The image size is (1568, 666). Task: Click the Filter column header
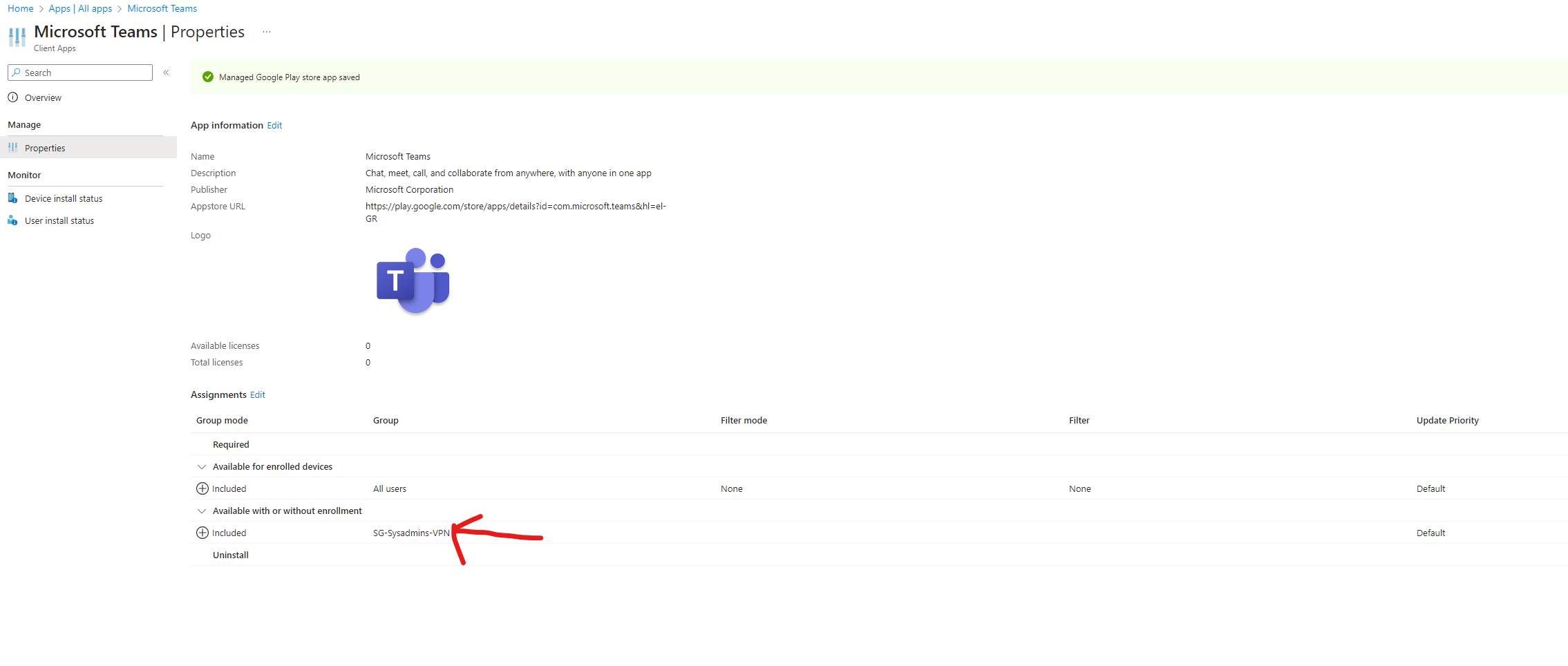pyautogui.click(x=1079, y=420)
